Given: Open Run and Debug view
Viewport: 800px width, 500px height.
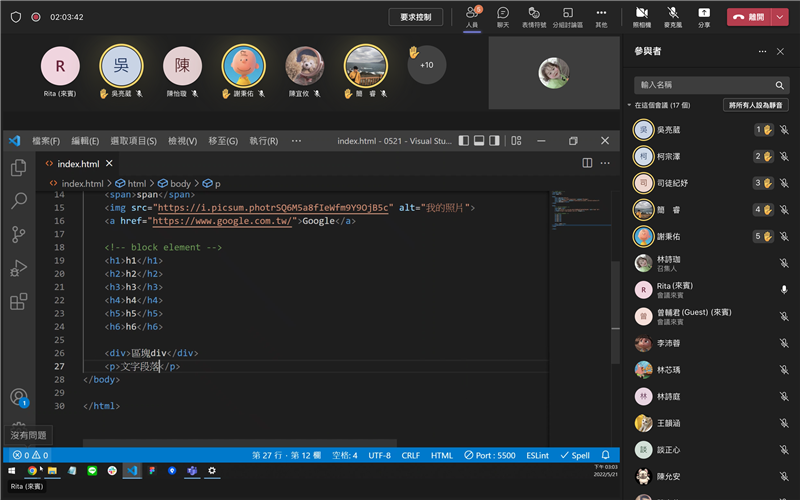Looking at the screenshot, I should [x=18, y=268].
